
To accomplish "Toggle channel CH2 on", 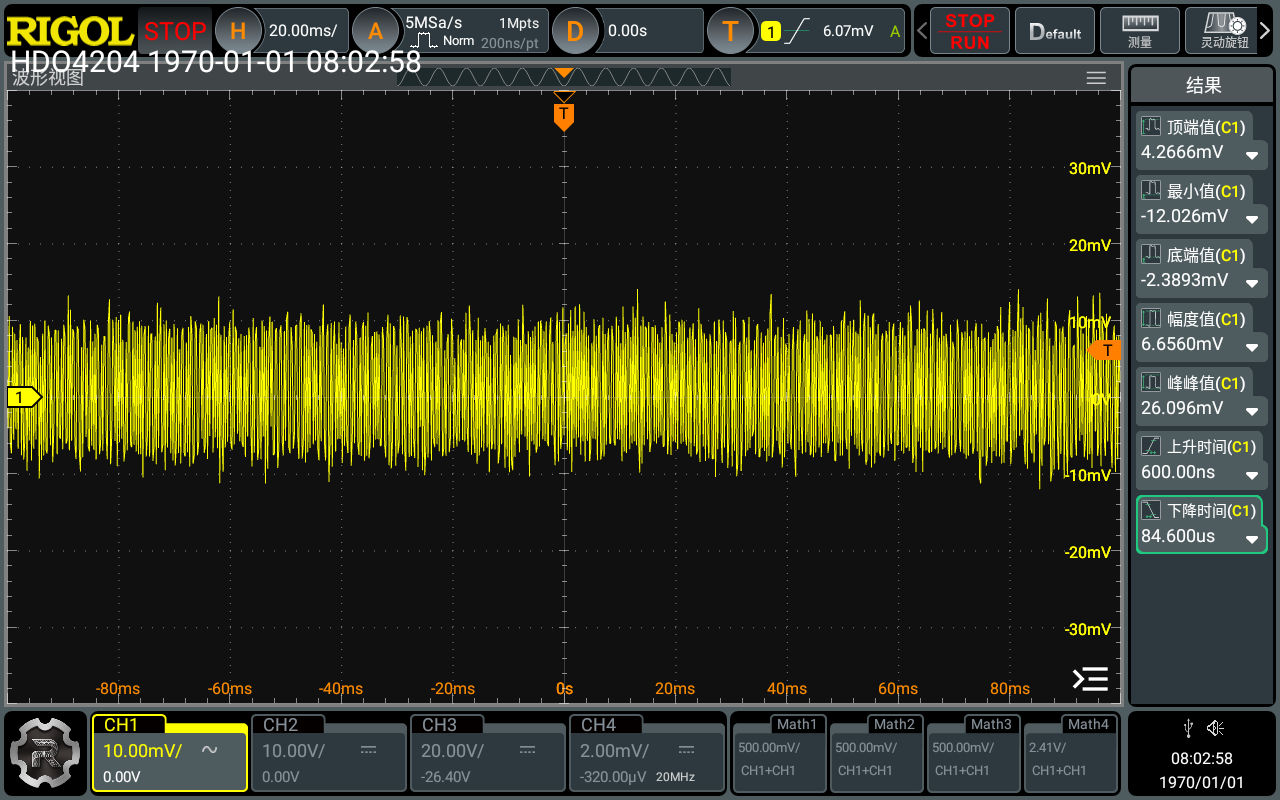I will click(x=328, y=753).
